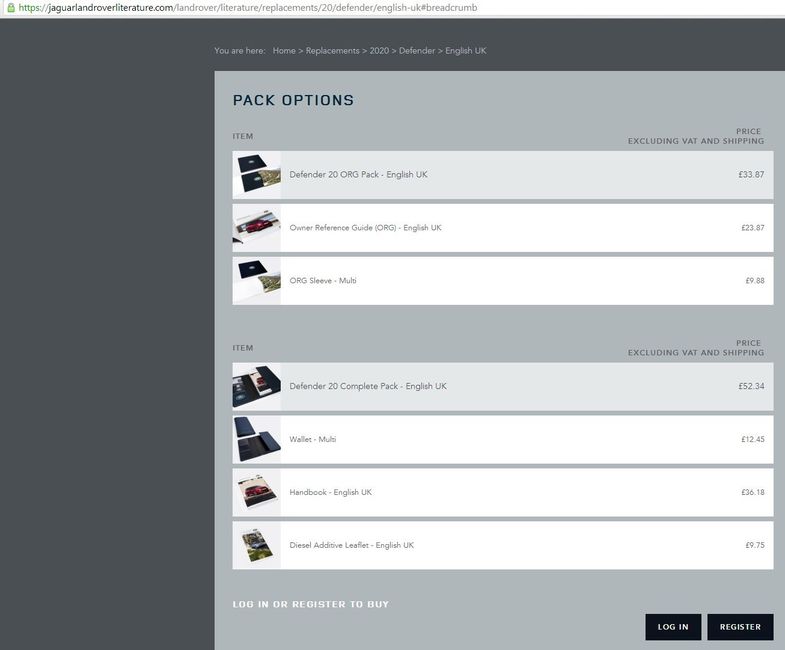The width and height of the screenshot is (785, 650).
Task: Open the ORG Sleeve thumbnail
Action: pyautogui.click(x=257, y=281)
